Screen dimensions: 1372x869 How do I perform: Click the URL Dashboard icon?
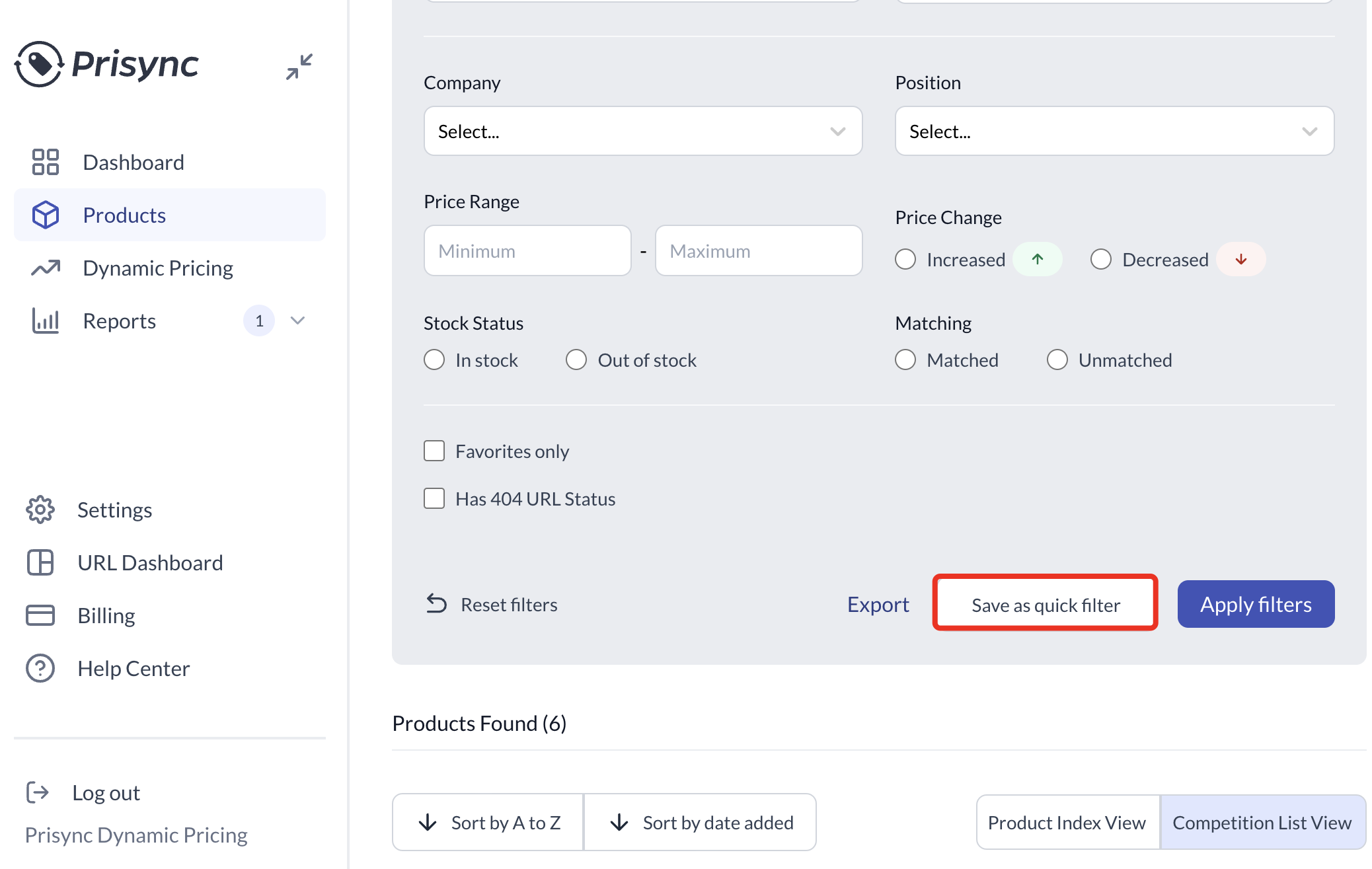[x=40, y=562]
